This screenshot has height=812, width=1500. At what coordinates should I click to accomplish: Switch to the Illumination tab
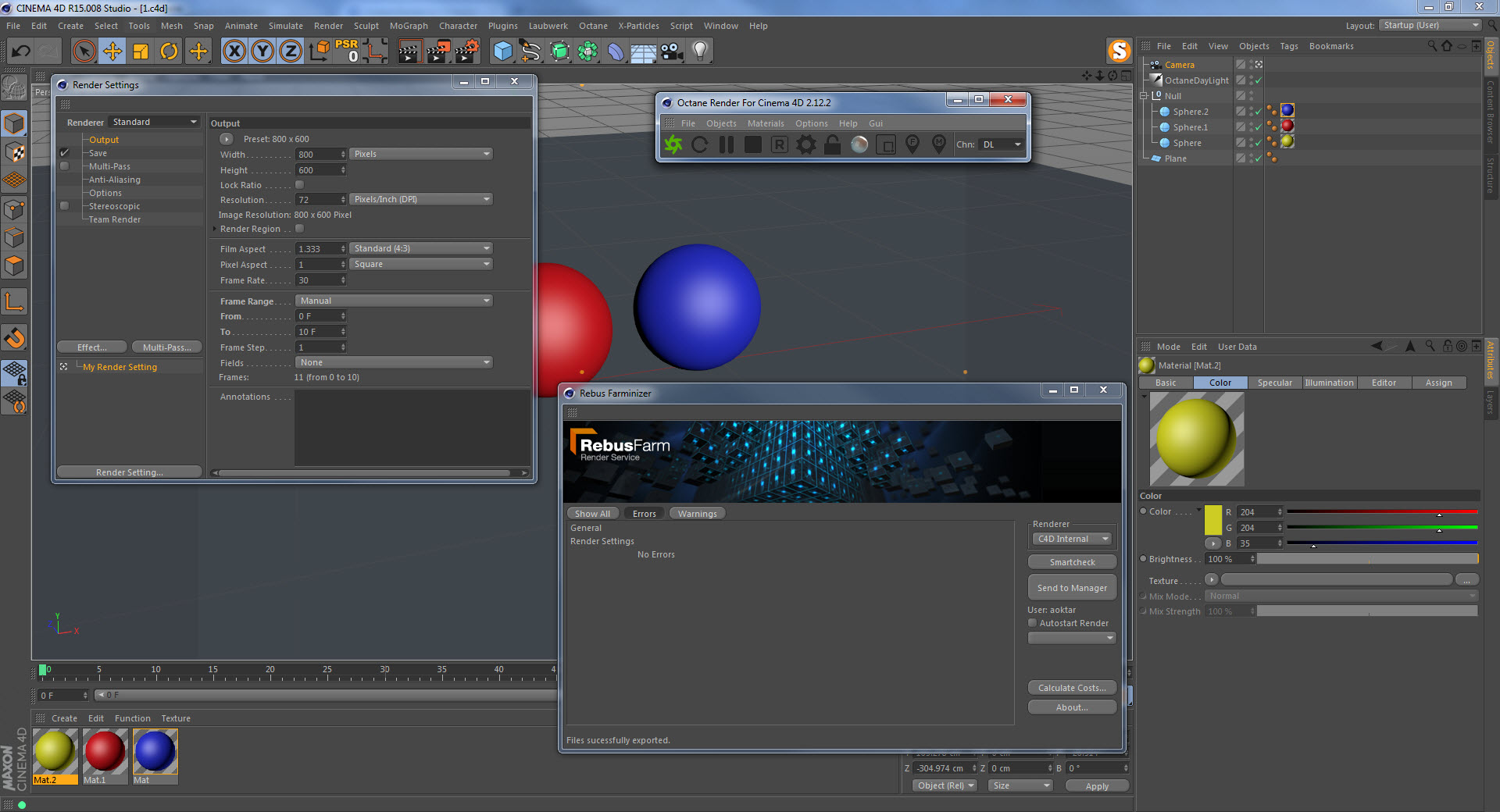point(1329,383)
